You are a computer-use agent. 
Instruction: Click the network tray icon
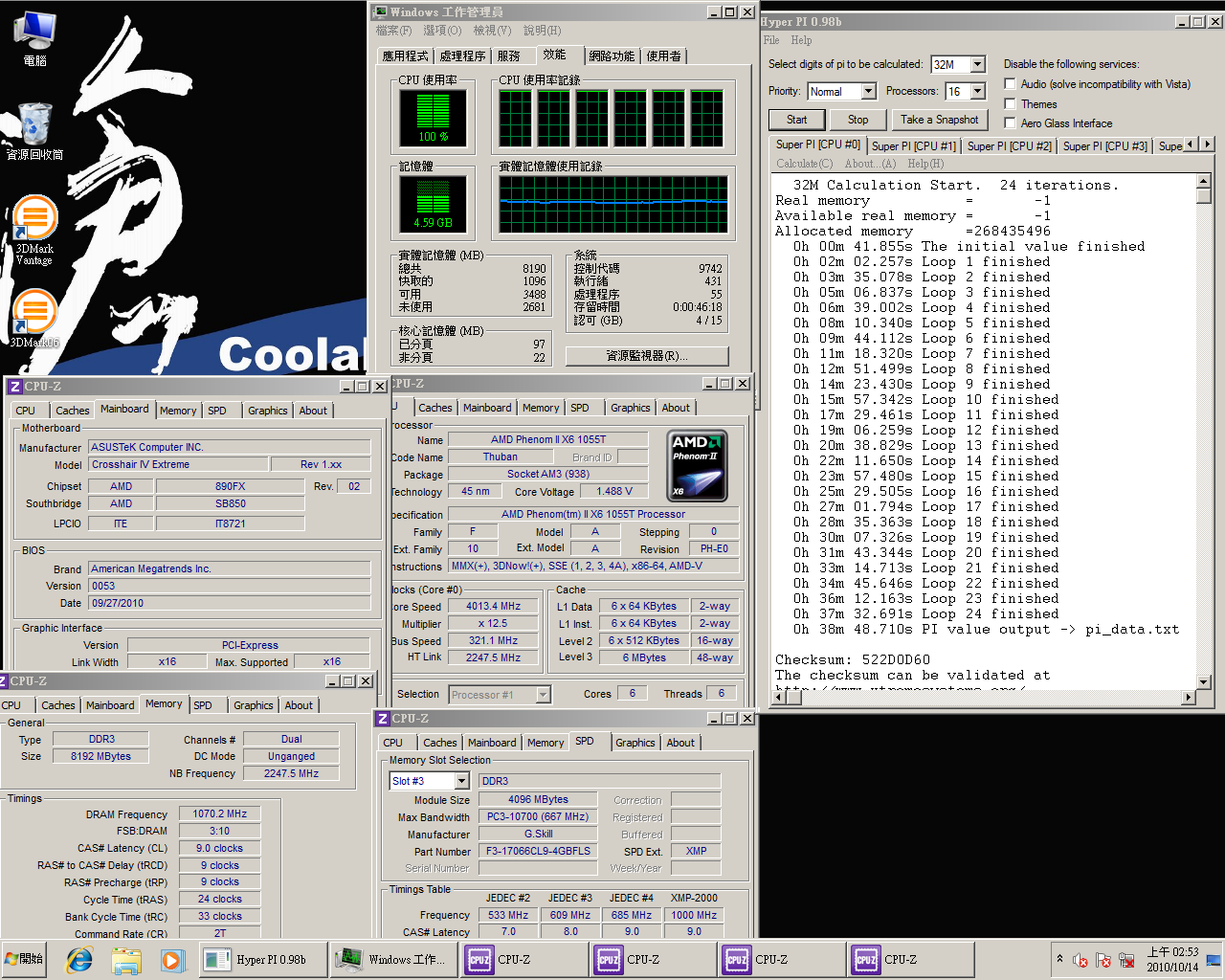point(1126,959)
